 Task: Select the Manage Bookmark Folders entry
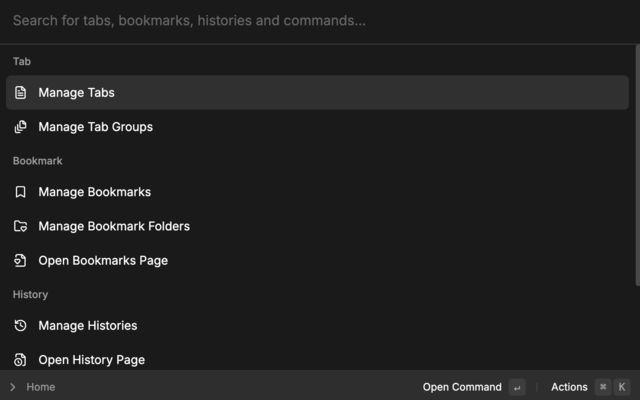click(114, 226)
